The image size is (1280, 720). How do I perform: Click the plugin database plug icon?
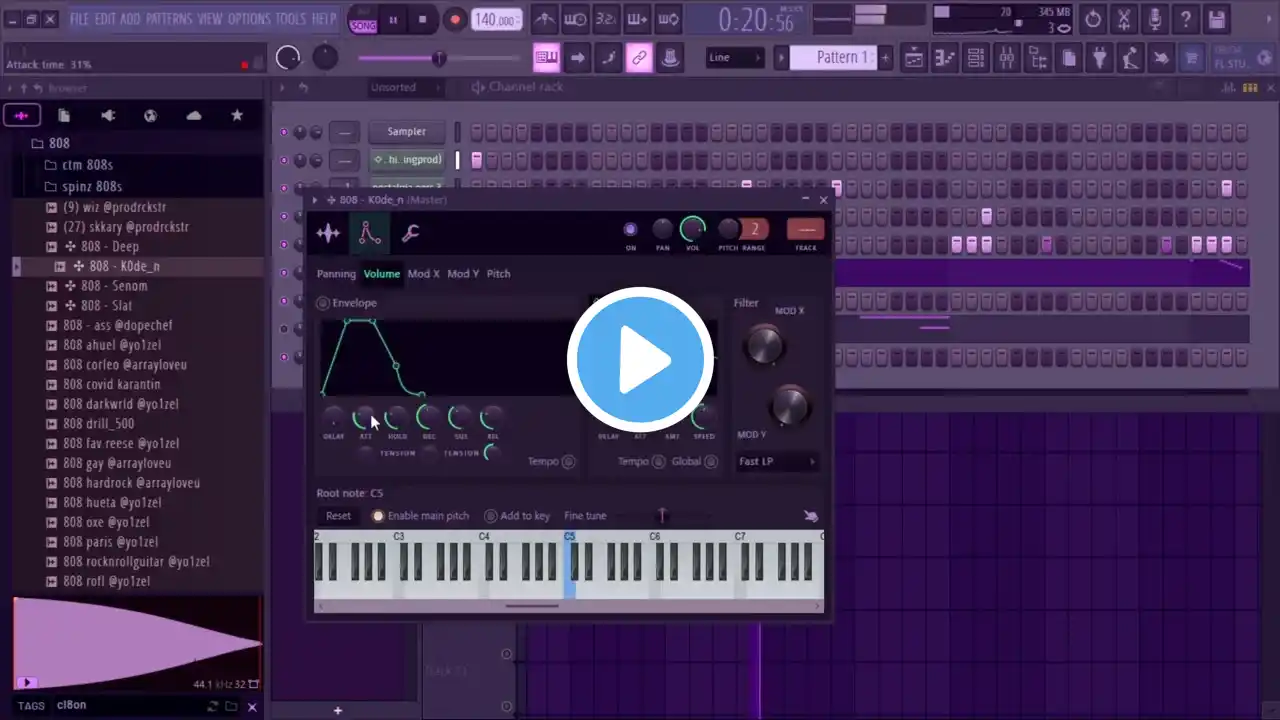click(1100, 58)
